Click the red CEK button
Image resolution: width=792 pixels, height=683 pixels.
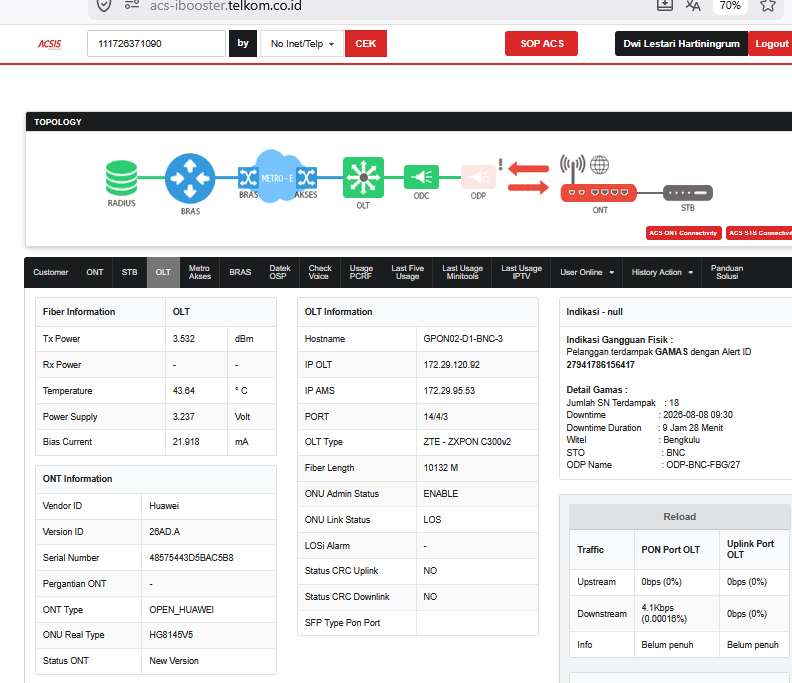[x=366, y=44]
